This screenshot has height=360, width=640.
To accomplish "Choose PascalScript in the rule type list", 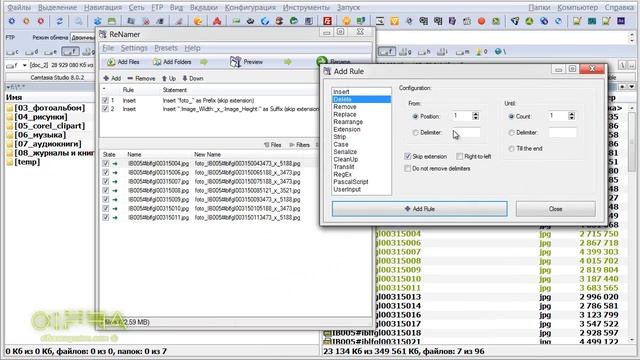I will point(351,182).
